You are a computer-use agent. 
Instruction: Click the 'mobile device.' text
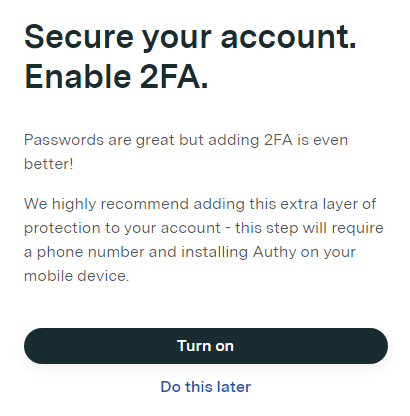click(x=77, y=276)
